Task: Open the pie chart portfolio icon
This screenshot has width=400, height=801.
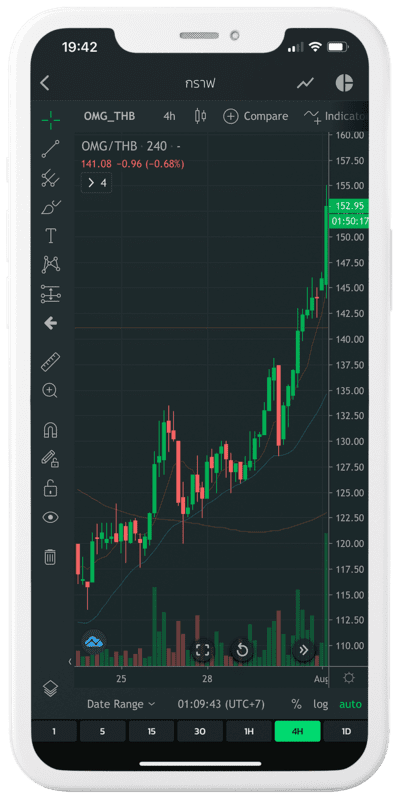Action: pos(344,83)
